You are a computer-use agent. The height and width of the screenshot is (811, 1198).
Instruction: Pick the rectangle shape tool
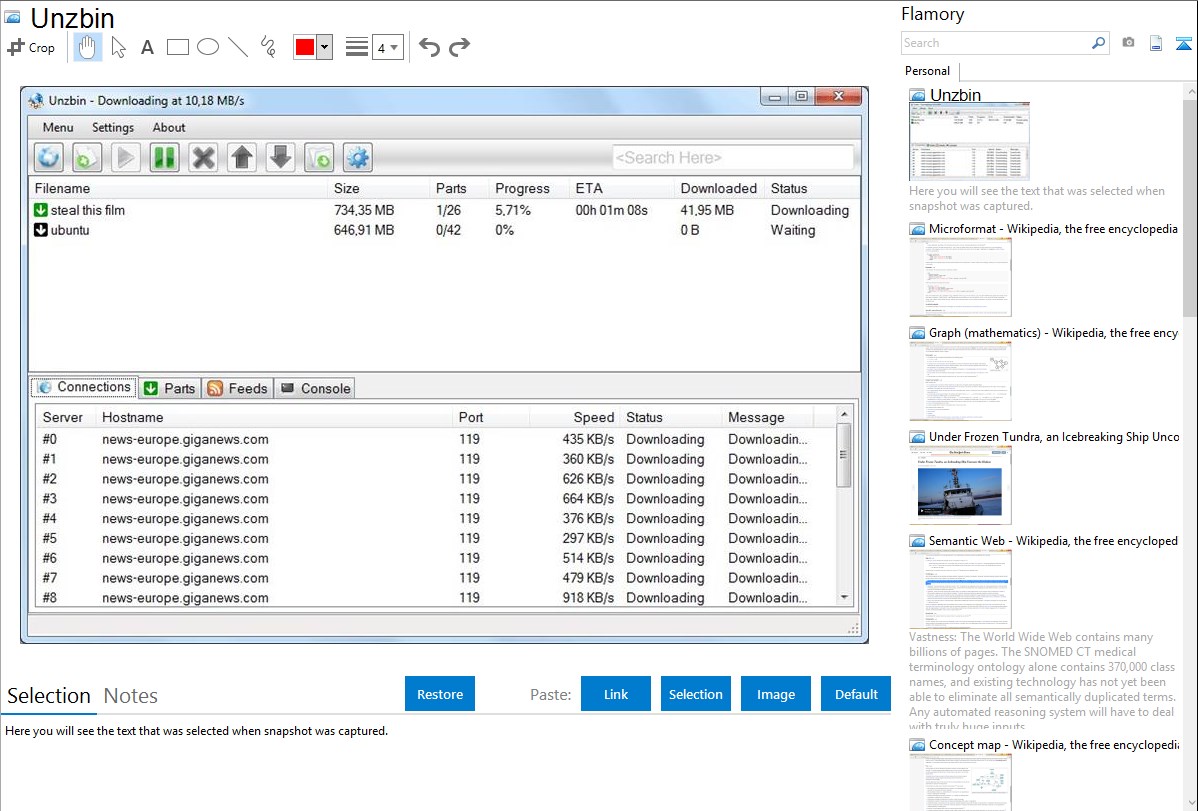click(x=177, y=47)
